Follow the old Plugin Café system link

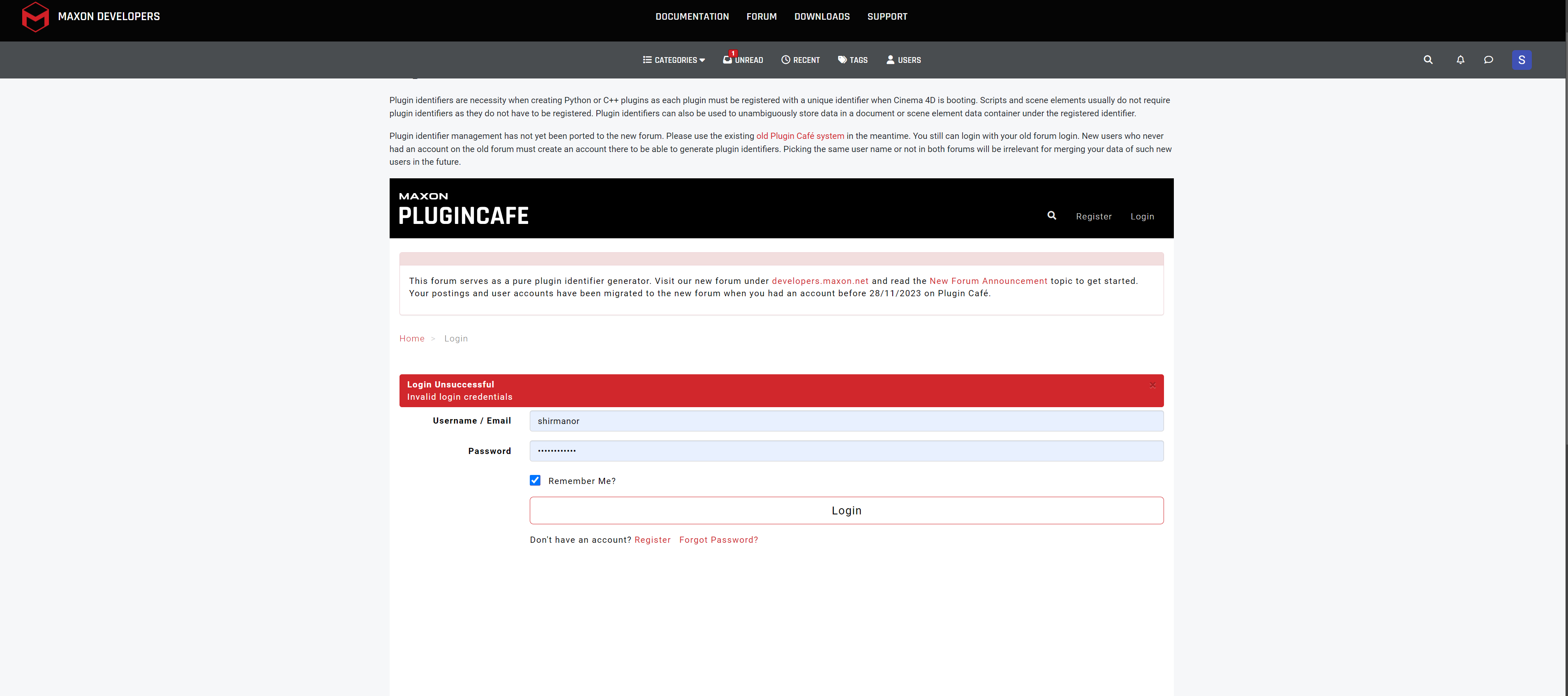click(x=800, y=136)
